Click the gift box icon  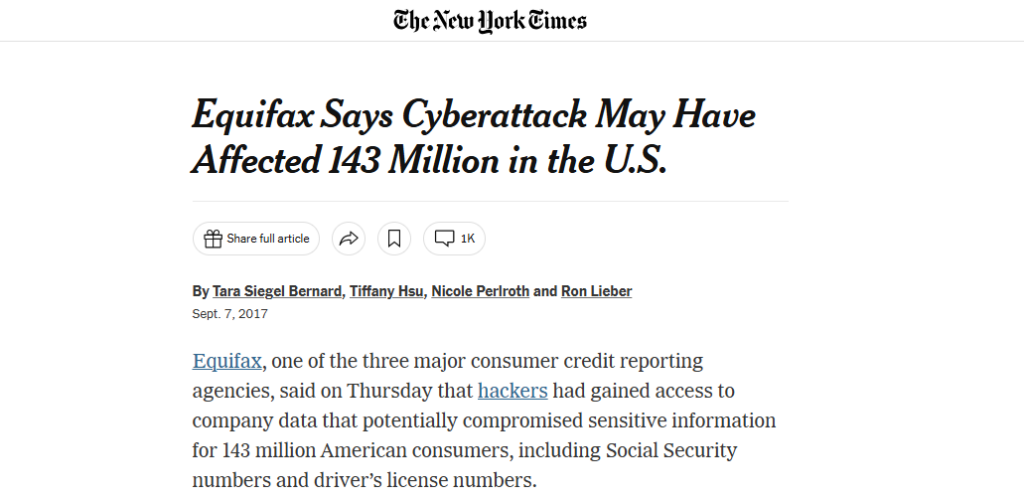[x=213, y=239]
